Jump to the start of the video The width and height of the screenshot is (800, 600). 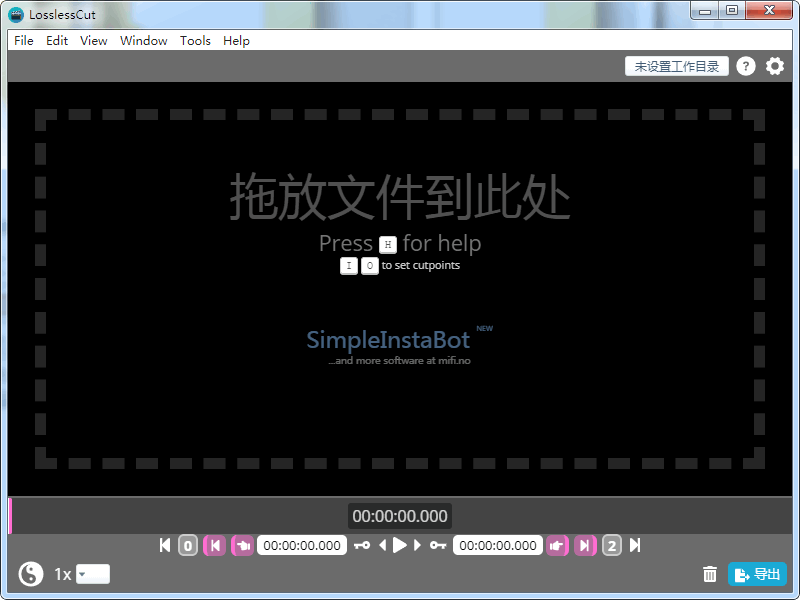(165, 545)
